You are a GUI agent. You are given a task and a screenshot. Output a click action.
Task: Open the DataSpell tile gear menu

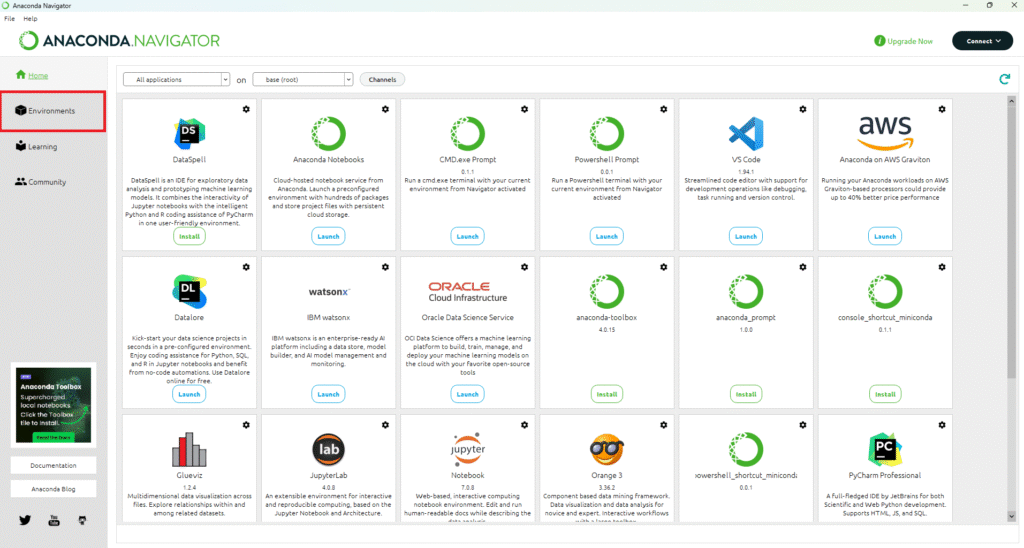(x=246, y=110)
